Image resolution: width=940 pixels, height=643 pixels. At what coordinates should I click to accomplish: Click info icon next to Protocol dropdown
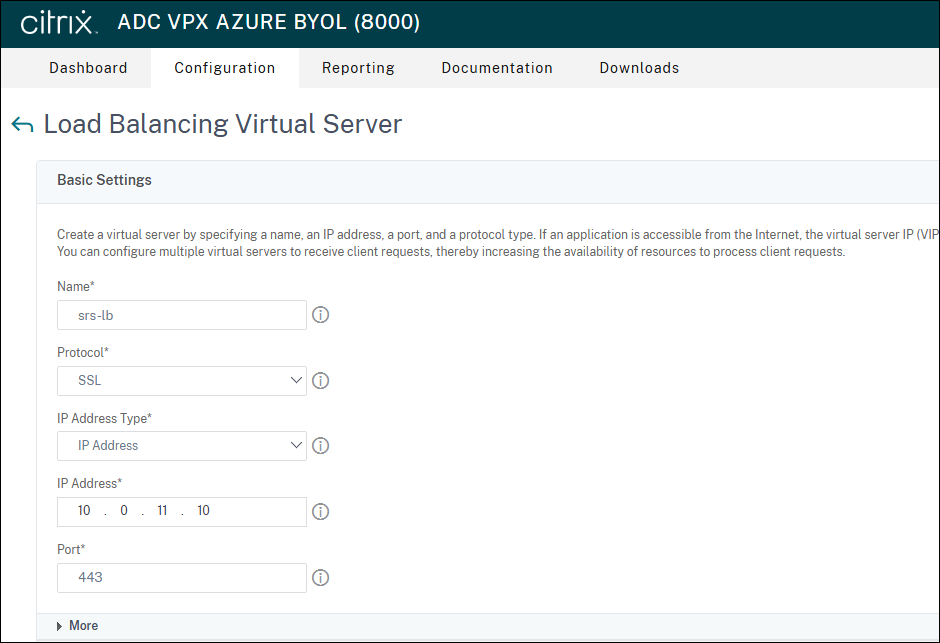point(321,381)
